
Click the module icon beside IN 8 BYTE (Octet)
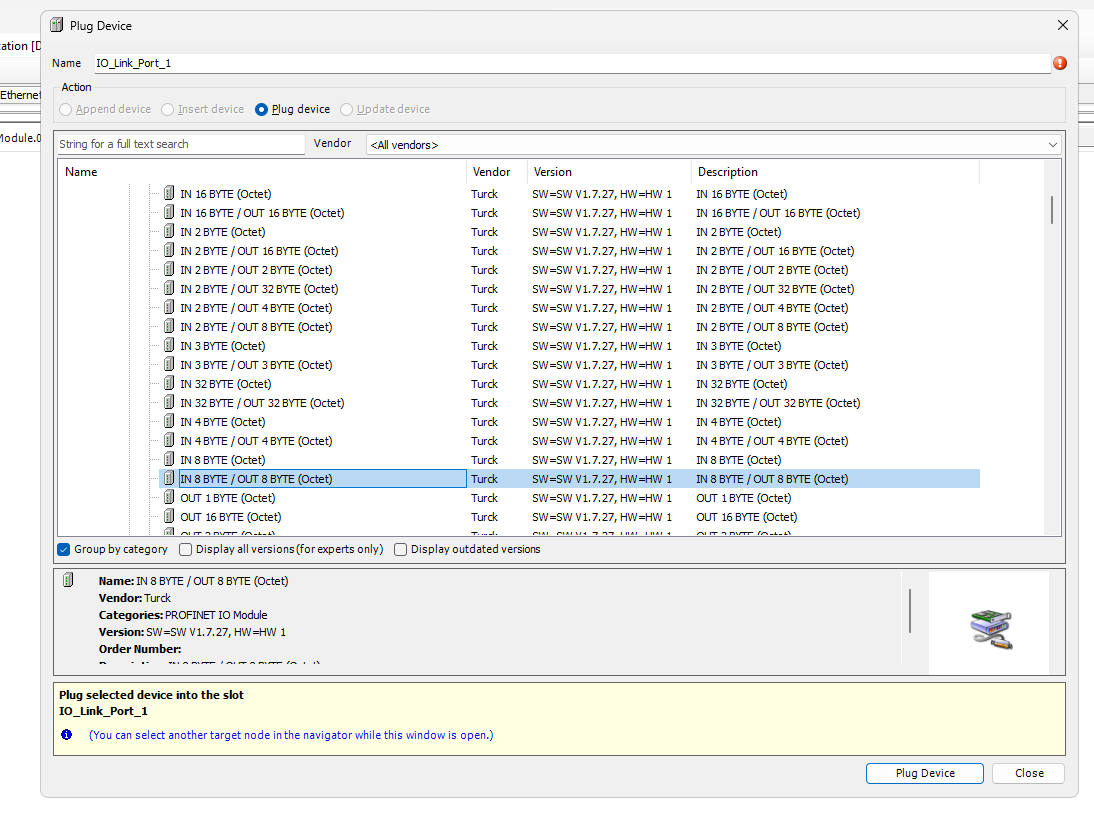[x=169, y=459]
